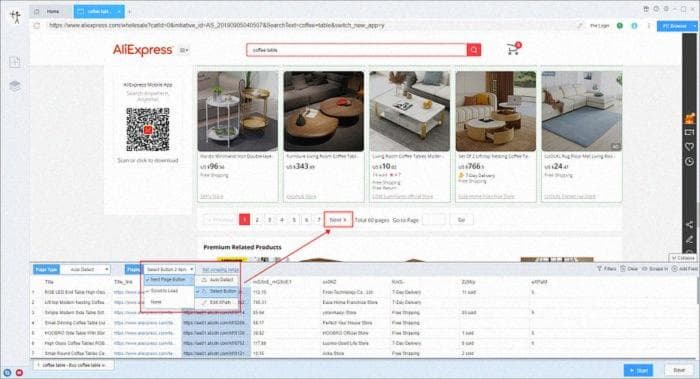Click the Start button
700x379 pixels.
pyautogui.click(x=638, y=370)
